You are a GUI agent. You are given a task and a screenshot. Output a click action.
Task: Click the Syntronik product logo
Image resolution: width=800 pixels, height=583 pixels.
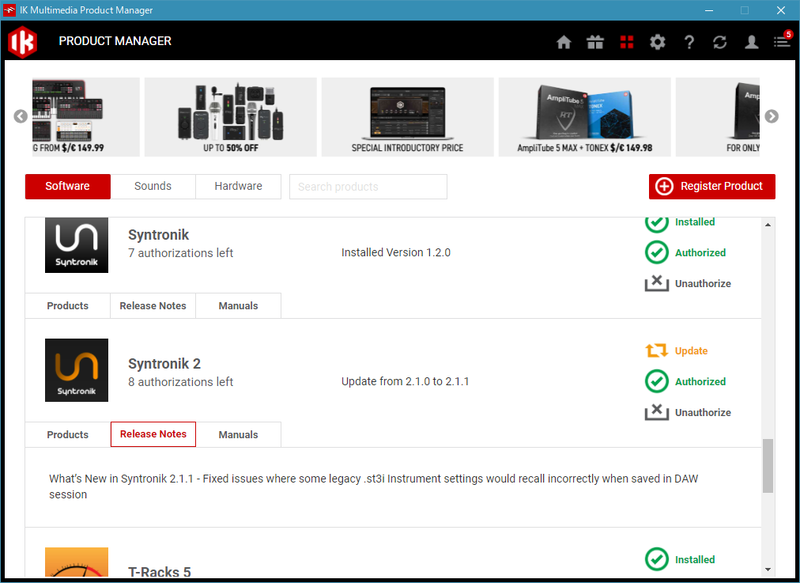[77, 245]
